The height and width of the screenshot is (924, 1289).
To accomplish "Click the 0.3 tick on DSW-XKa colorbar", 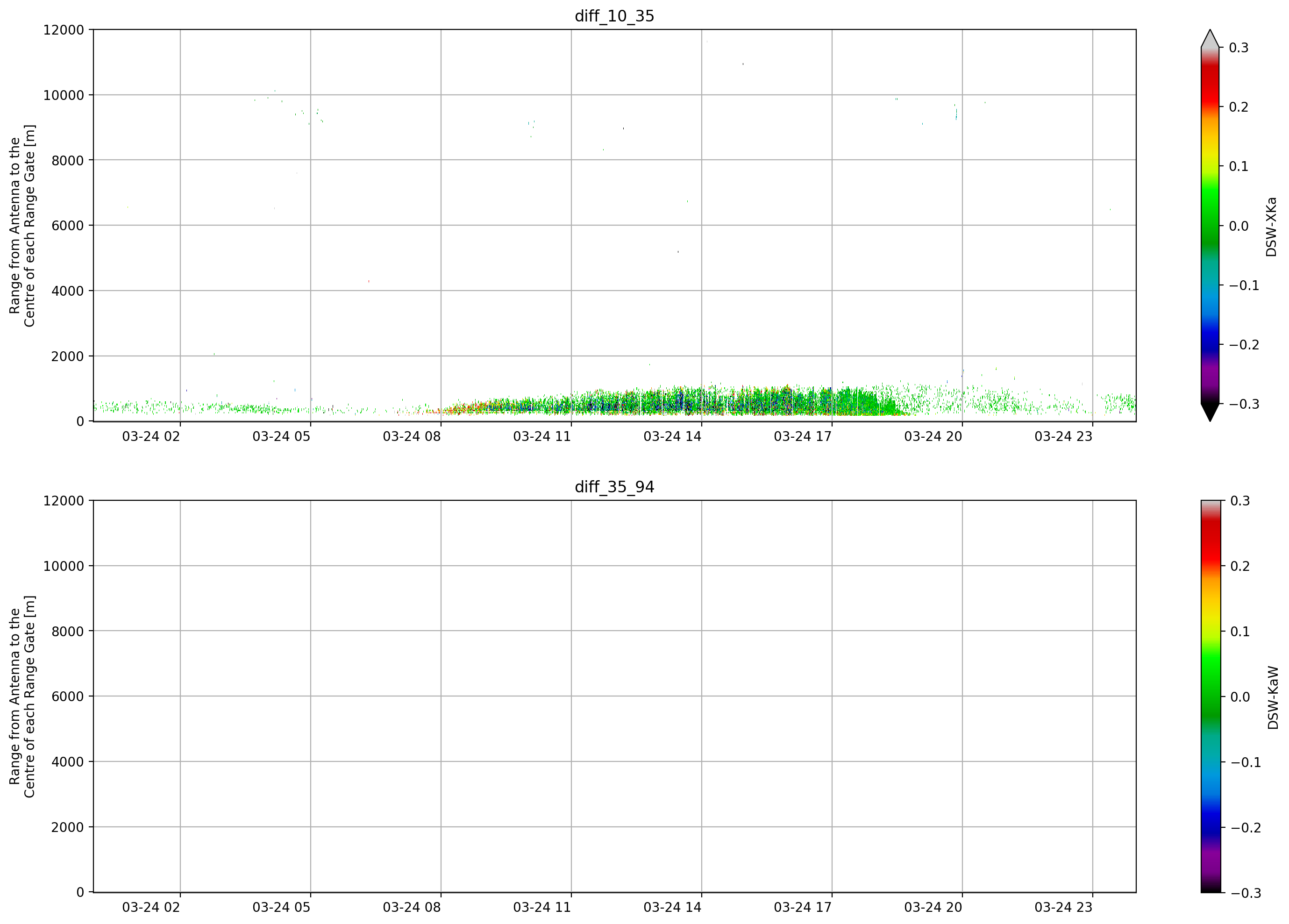I will coord(1239,48).
